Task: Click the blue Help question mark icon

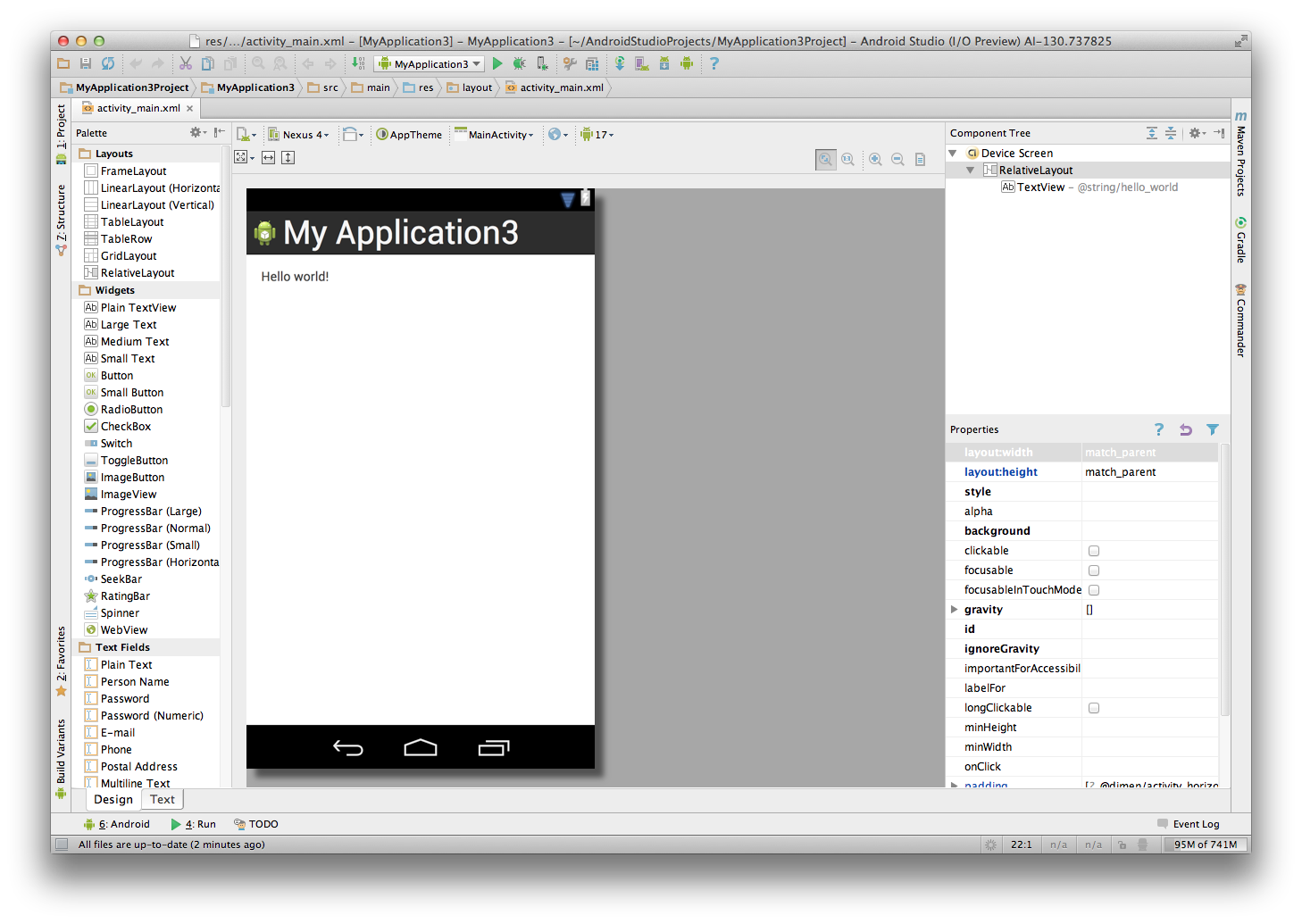Action: pyautogui.click(x=714, y=63)
